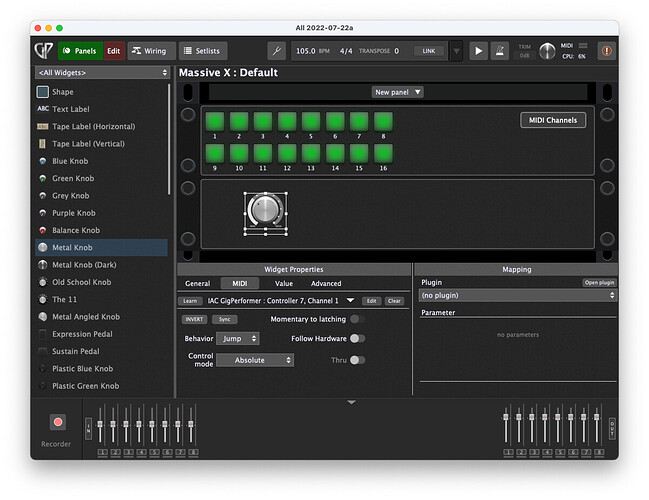Click input channel 1 fader
This screenshot has height=500, width=649.
click(x=100, y=424)
